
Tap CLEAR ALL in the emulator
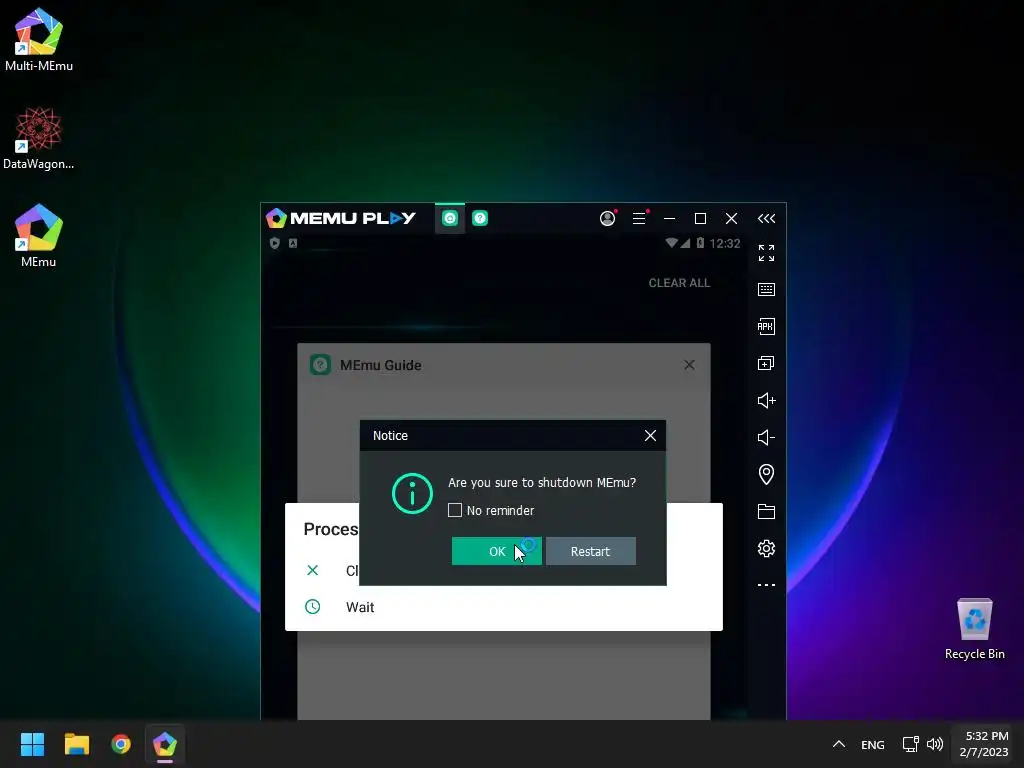[x=679, y=283]
